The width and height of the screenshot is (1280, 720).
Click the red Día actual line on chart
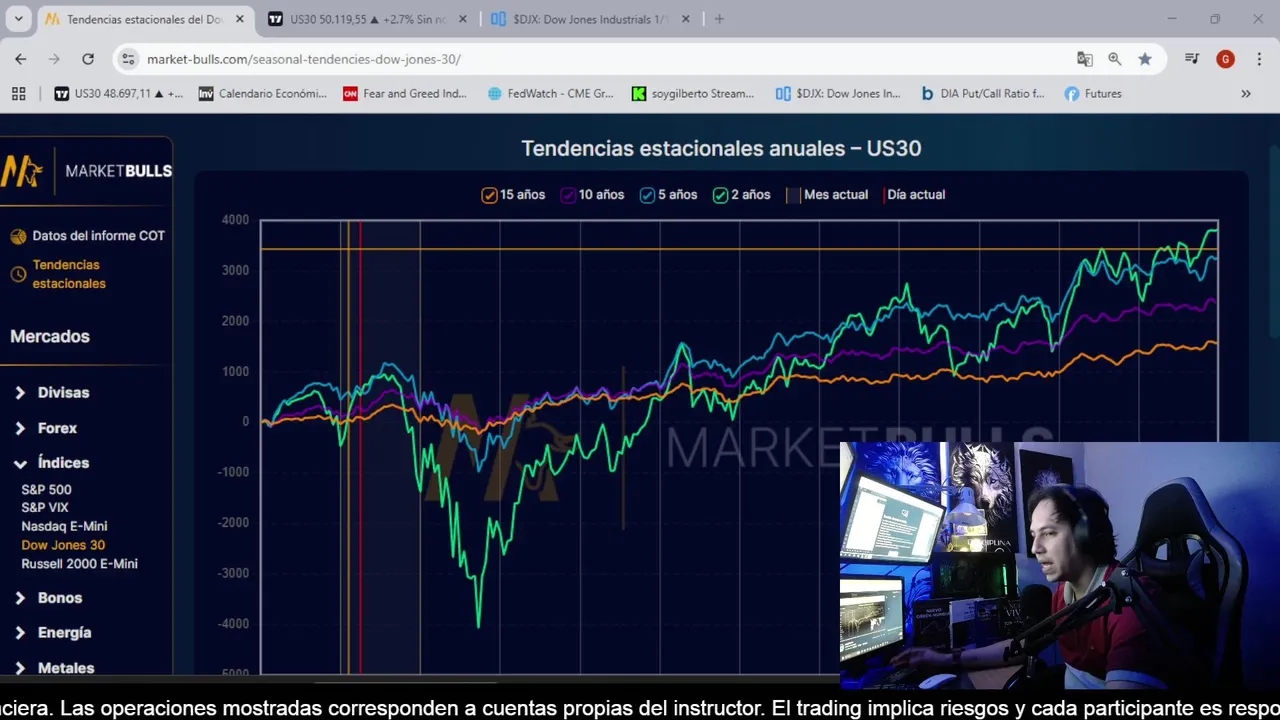(360, 445)
